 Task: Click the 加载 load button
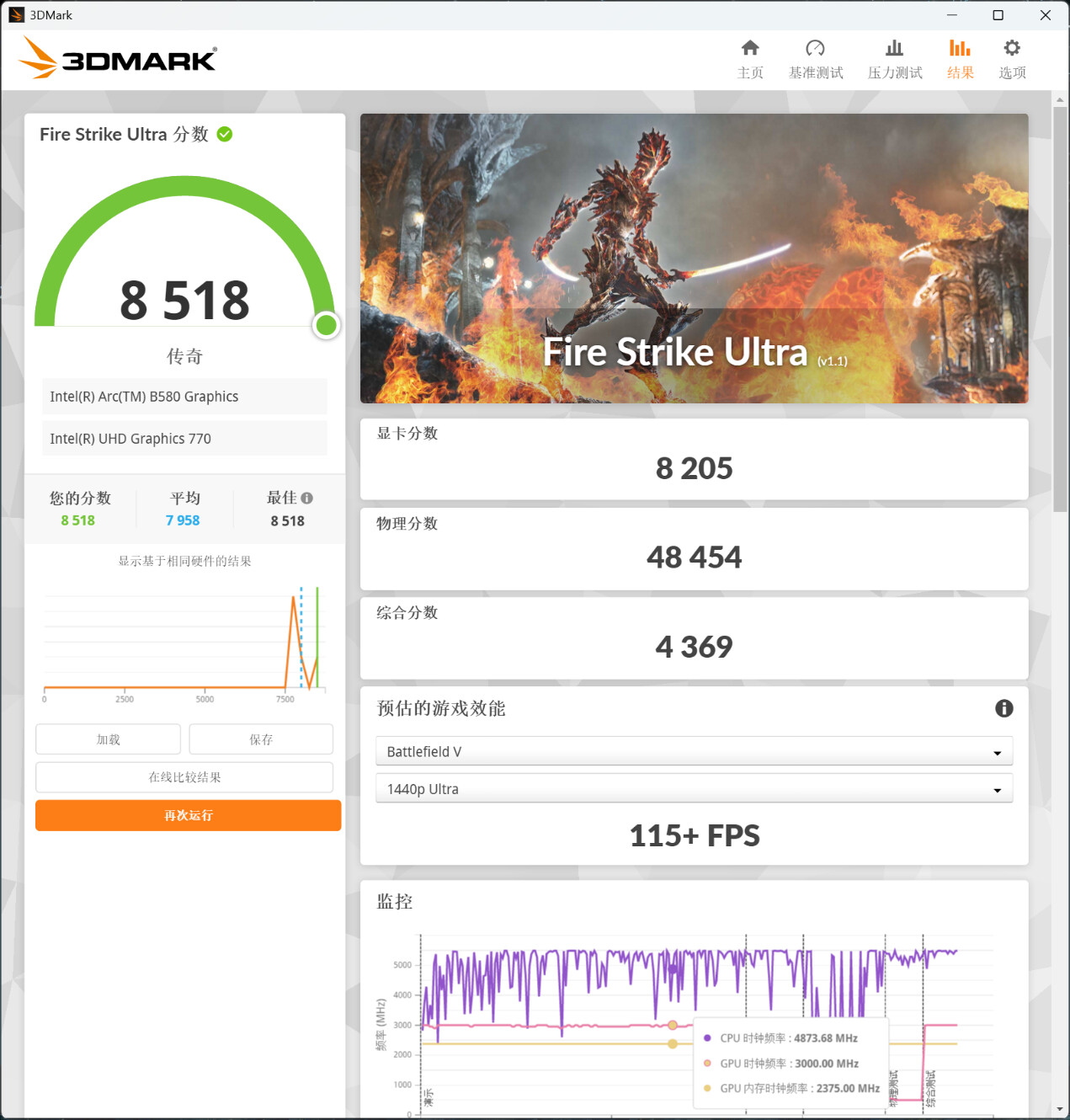click(108, 739)
